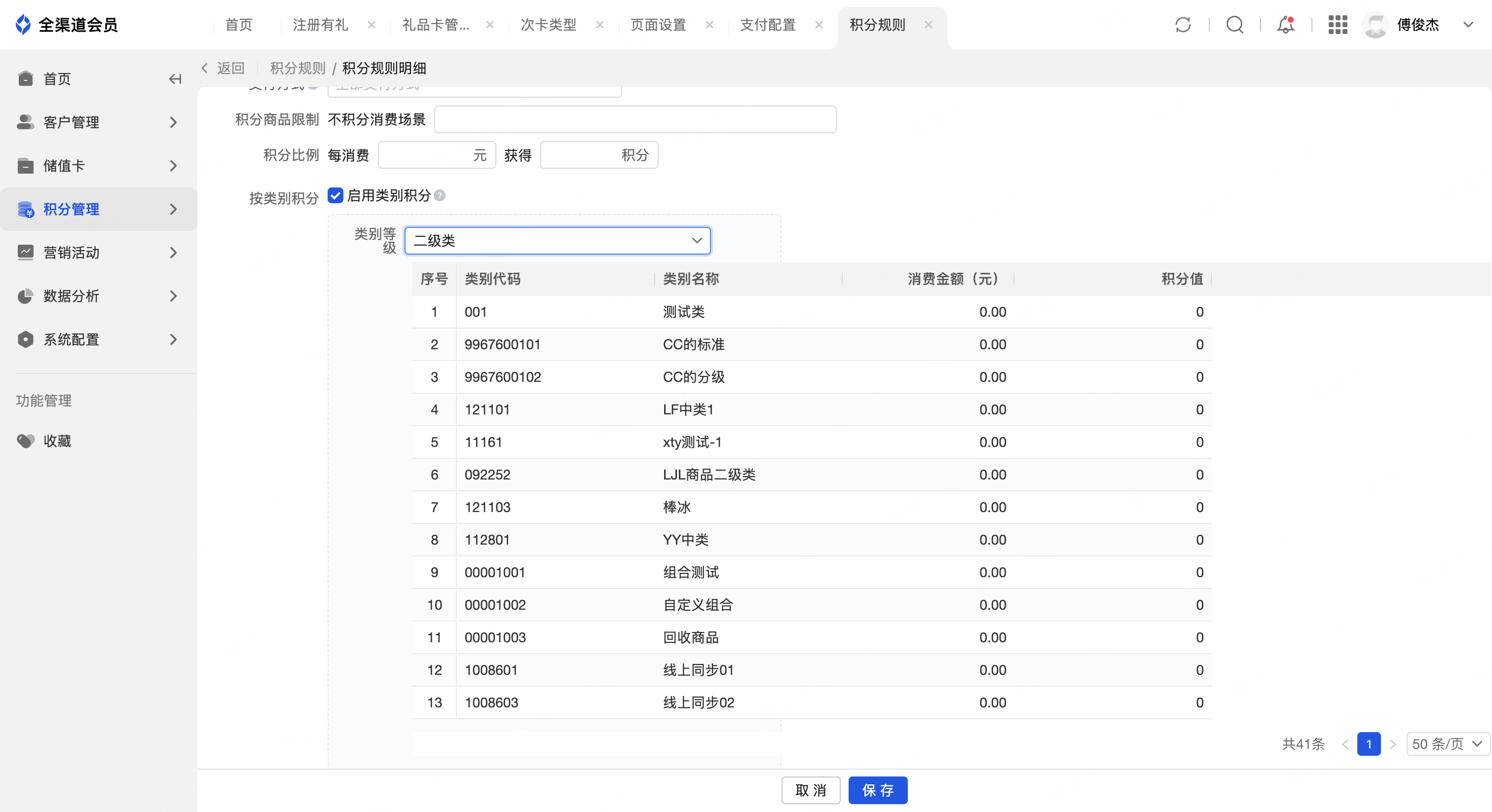Click the 傅俊杰 username

tap(1418, 25)
